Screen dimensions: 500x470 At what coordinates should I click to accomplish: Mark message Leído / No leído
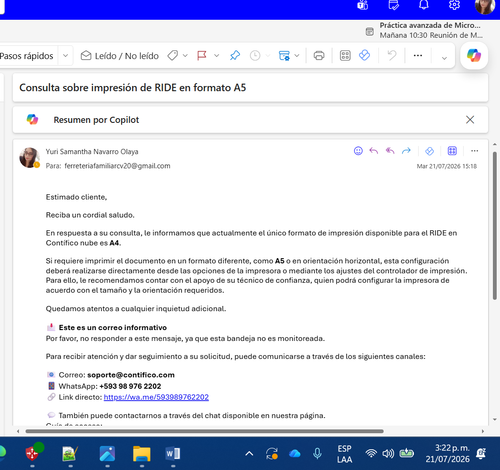(x=120, y=56)
